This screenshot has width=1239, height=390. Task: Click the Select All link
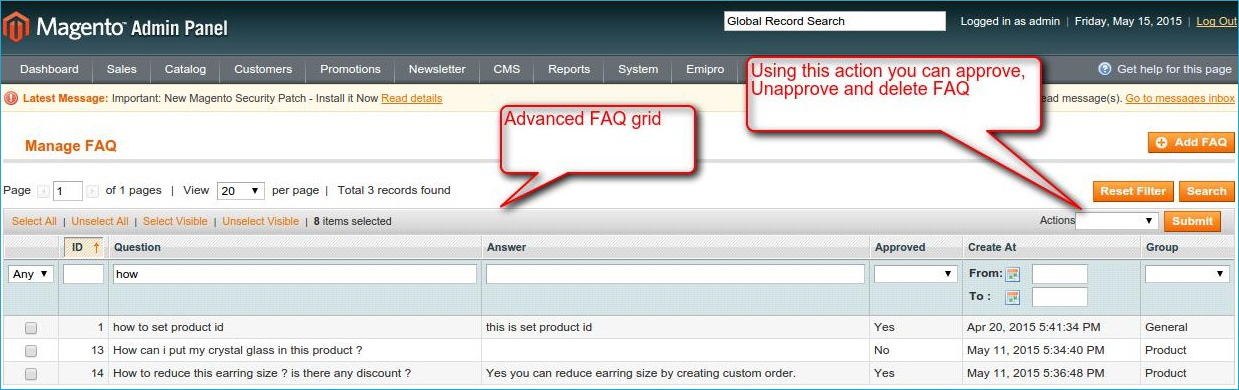[x=34, y=221]
